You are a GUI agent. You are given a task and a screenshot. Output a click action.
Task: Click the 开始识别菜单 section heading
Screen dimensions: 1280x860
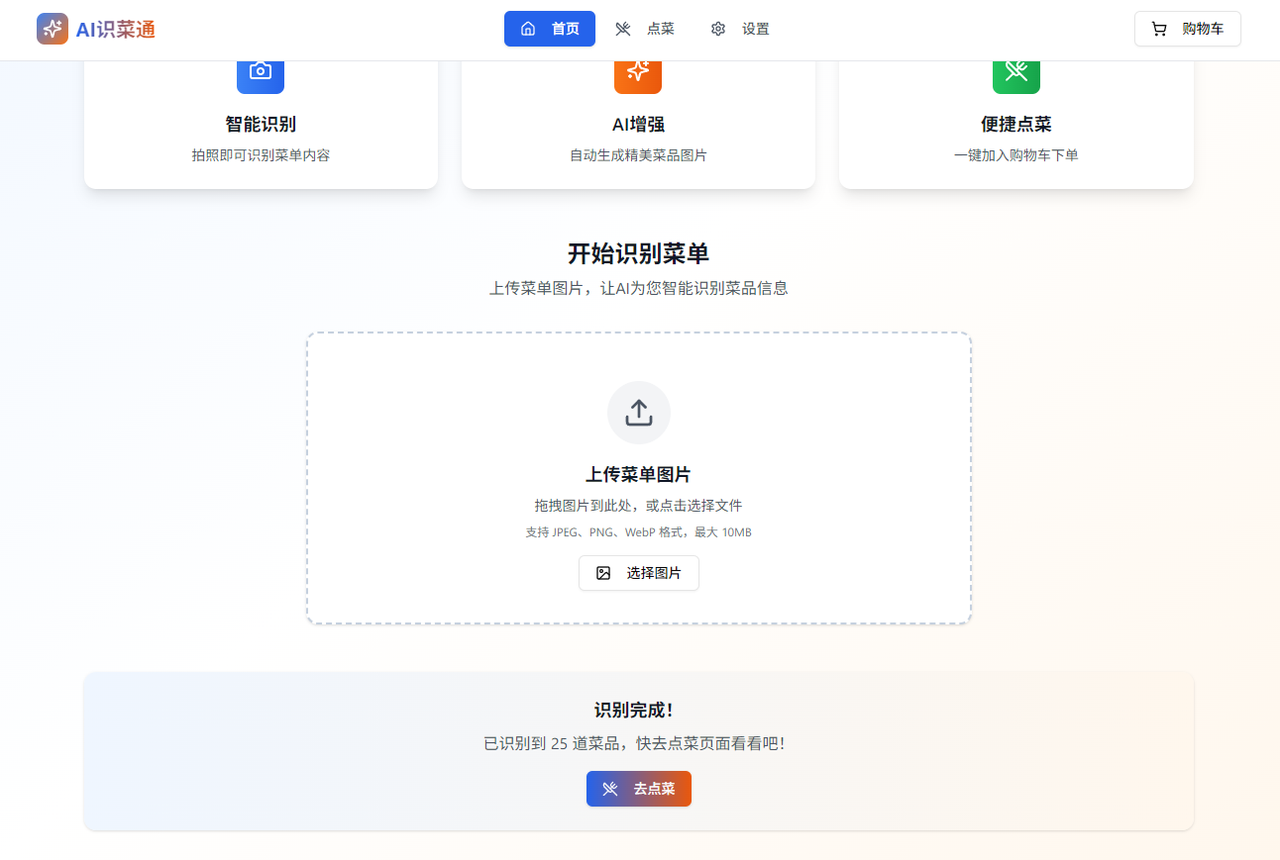pos(638,253)
